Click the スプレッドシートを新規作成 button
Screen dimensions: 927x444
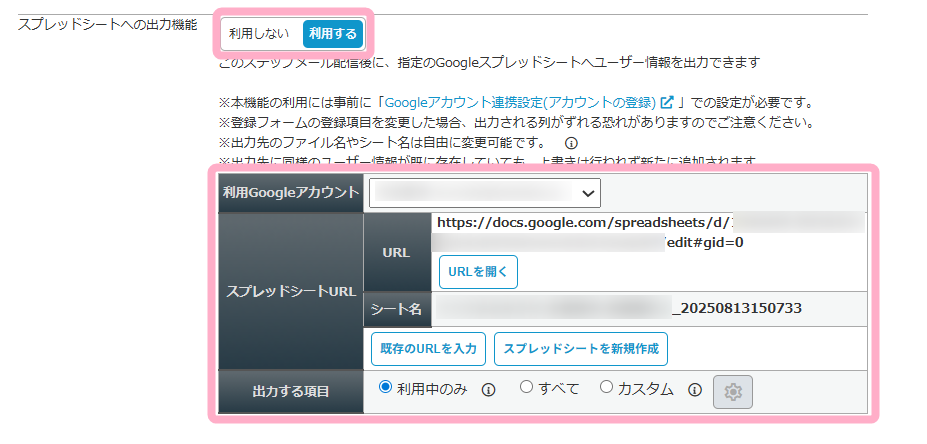point(581,349)
